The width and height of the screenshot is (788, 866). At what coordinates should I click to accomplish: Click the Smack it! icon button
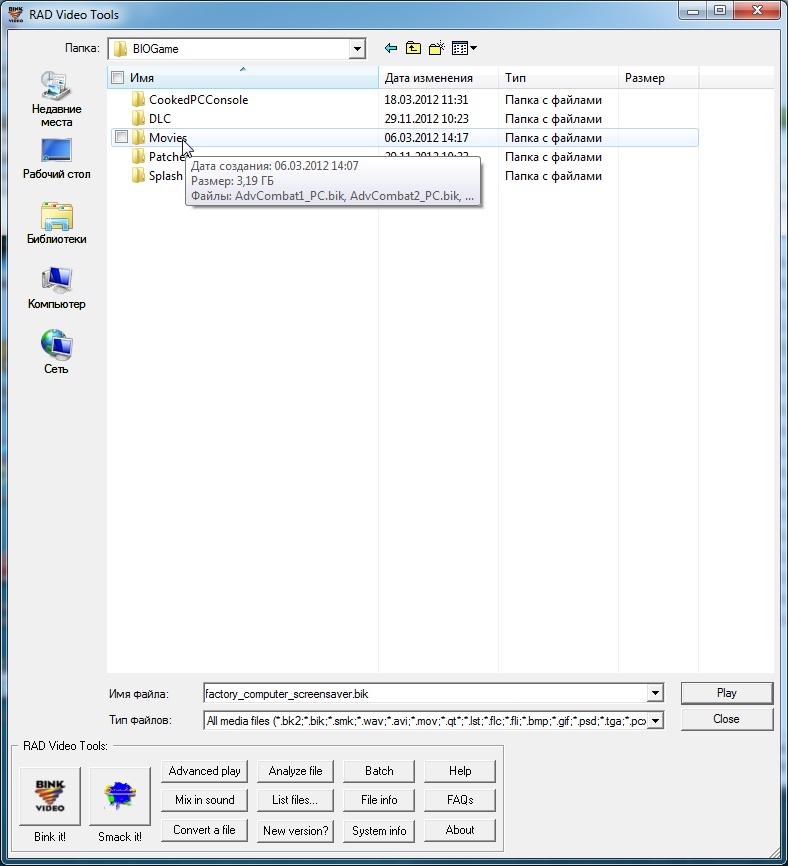[120, 795]
